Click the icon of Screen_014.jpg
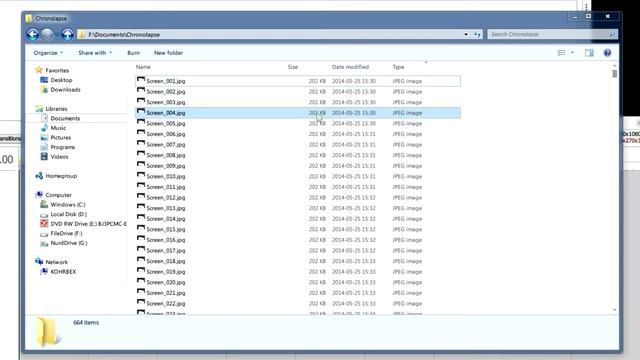640x360 pixels. (x=141, y=218)
